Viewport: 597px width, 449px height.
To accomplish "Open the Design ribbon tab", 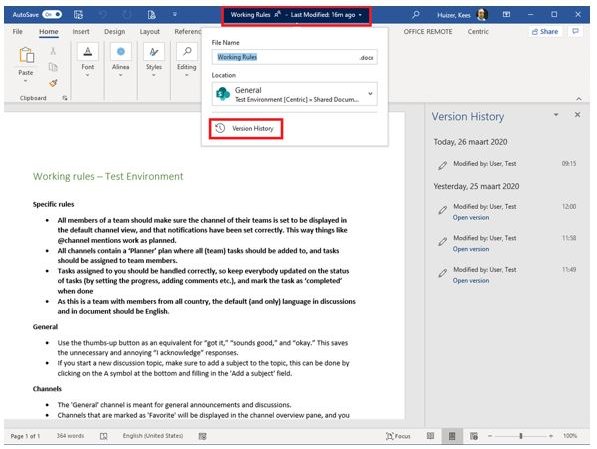I will click(x=115, y=31).
